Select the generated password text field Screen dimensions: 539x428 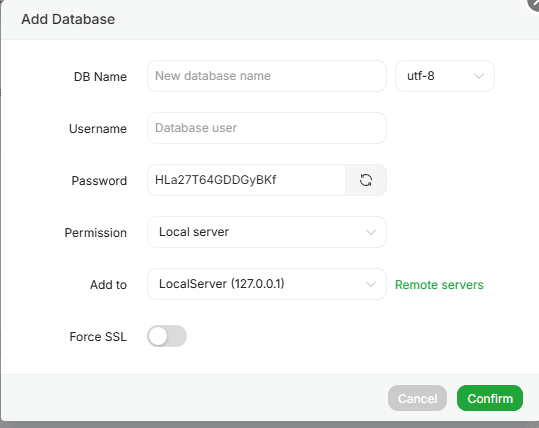[x=246, y=180]
